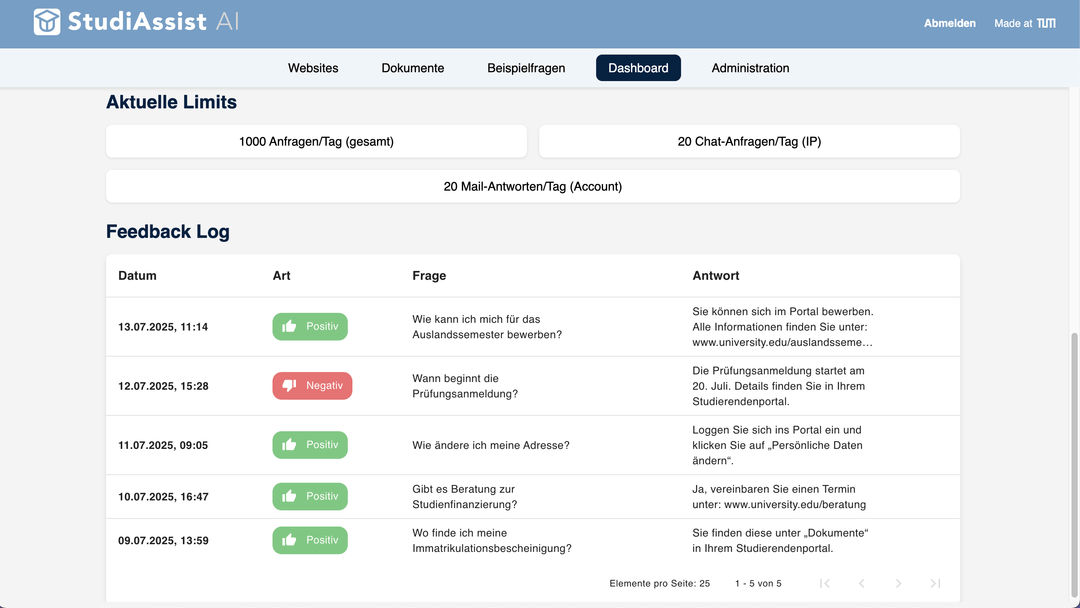
Task: Click the '20 Mail-Antworten/Tag (Account)' card
Action: click(532, 186)
